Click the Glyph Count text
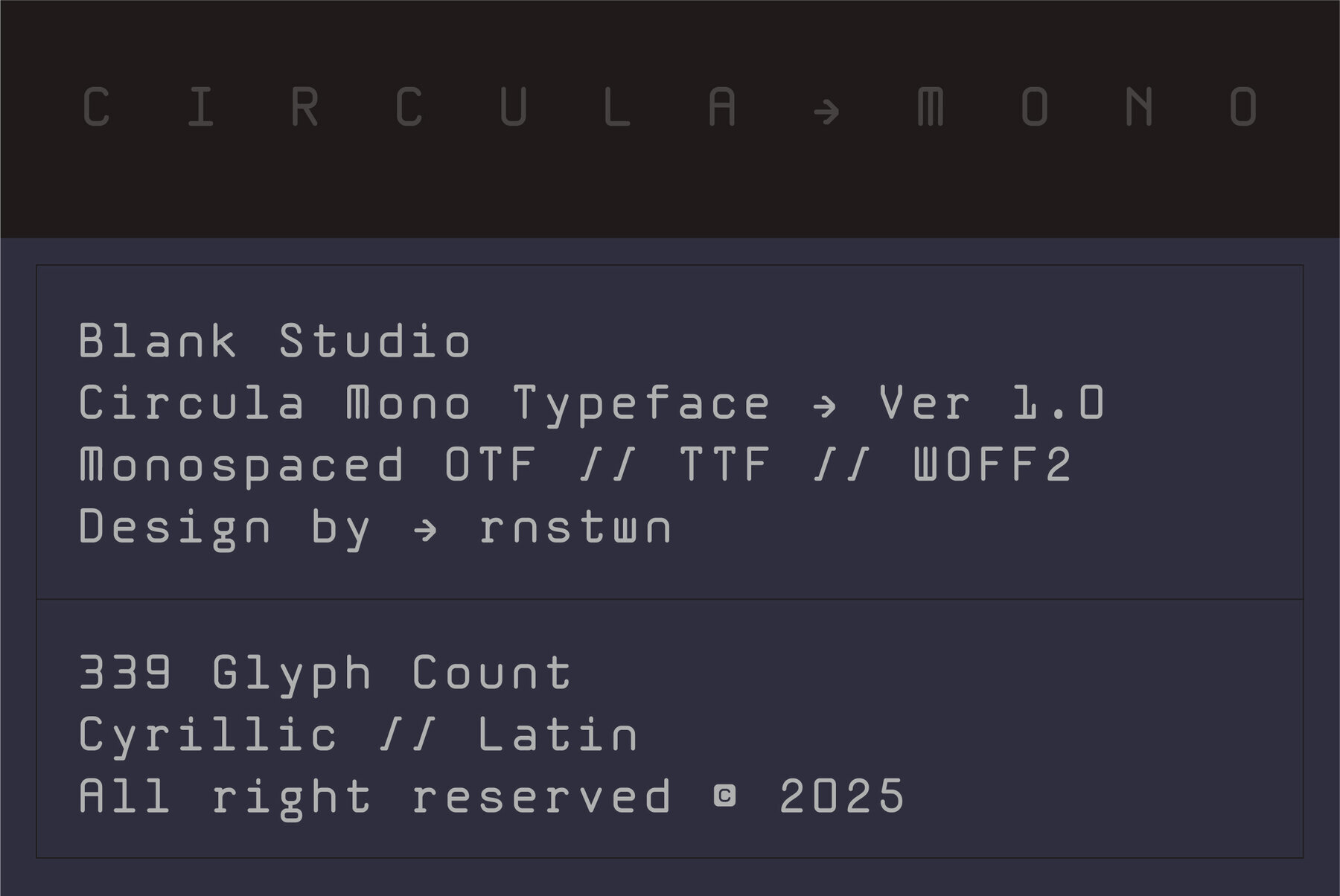The image size is (1340, 896). pyautogui.click(x=392, y=674)
